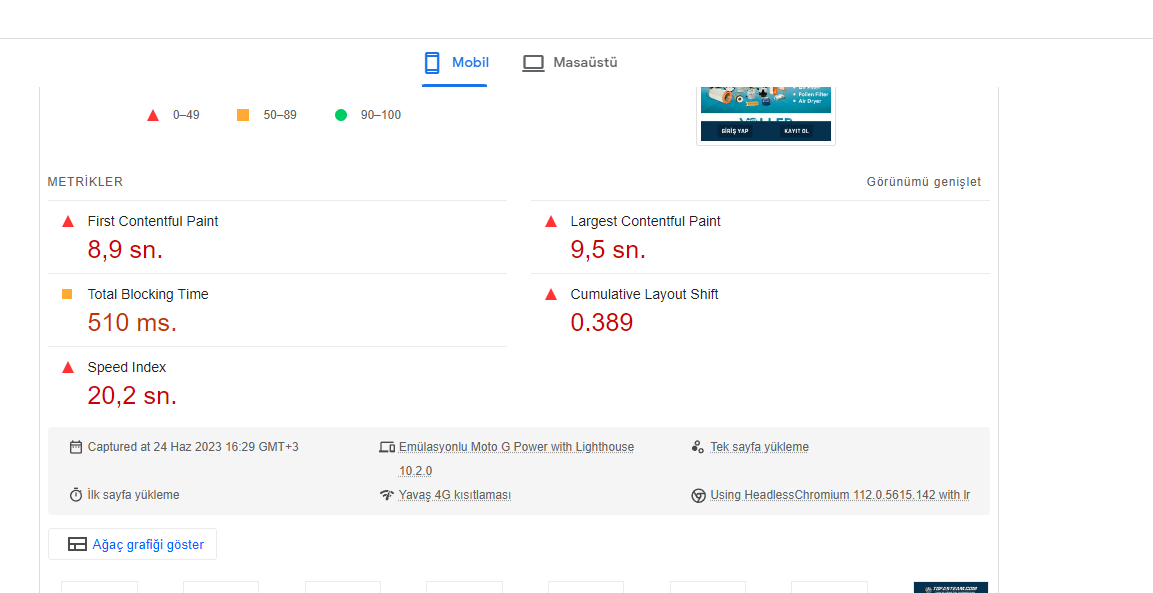This screenshot has height=593, width=1153.
Task: Click the 9,5 sn. value
Action: click(x=608, y=249)
